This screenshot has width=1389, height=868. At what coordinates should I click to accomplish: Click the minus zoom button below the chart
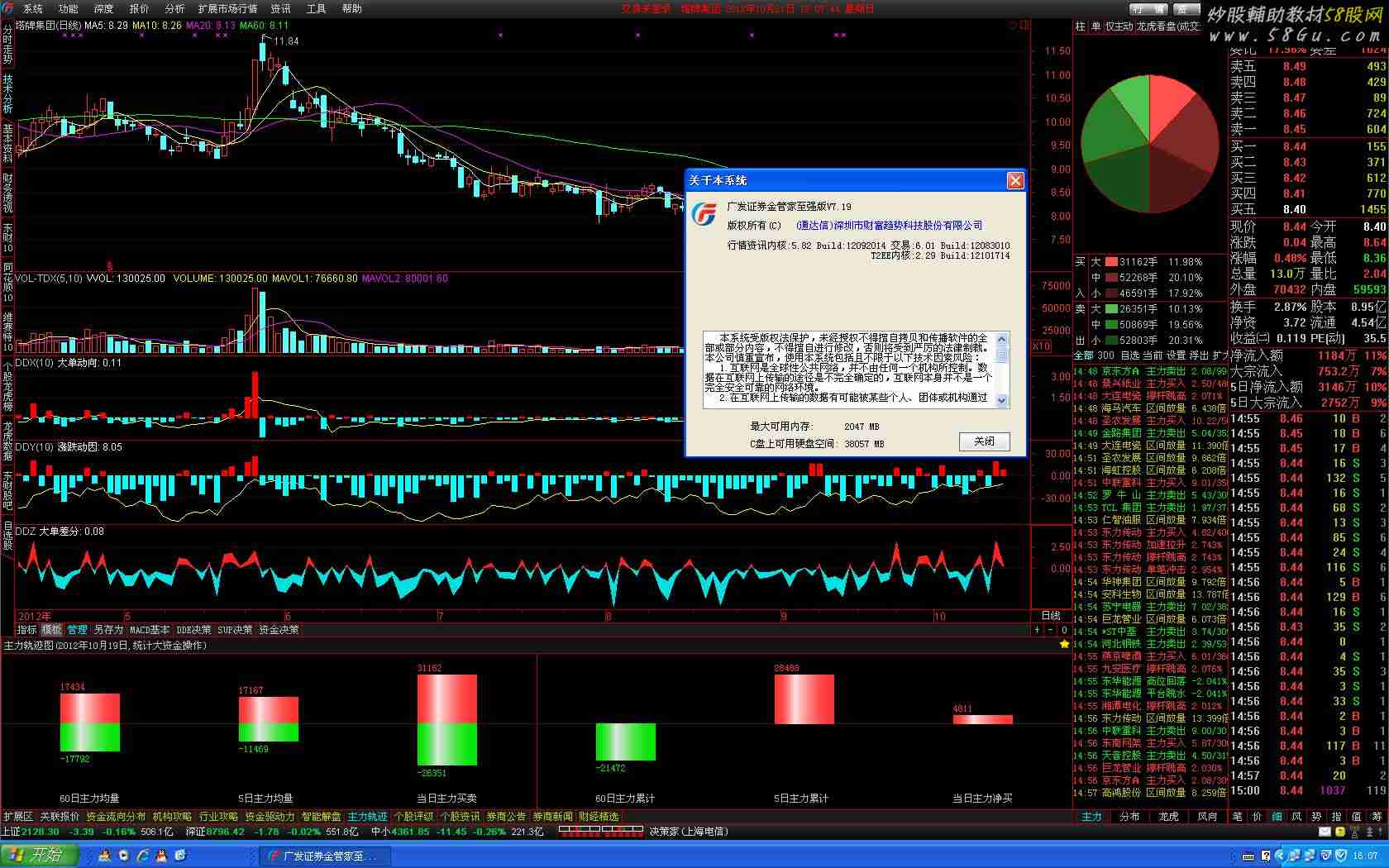point(1051,630)
